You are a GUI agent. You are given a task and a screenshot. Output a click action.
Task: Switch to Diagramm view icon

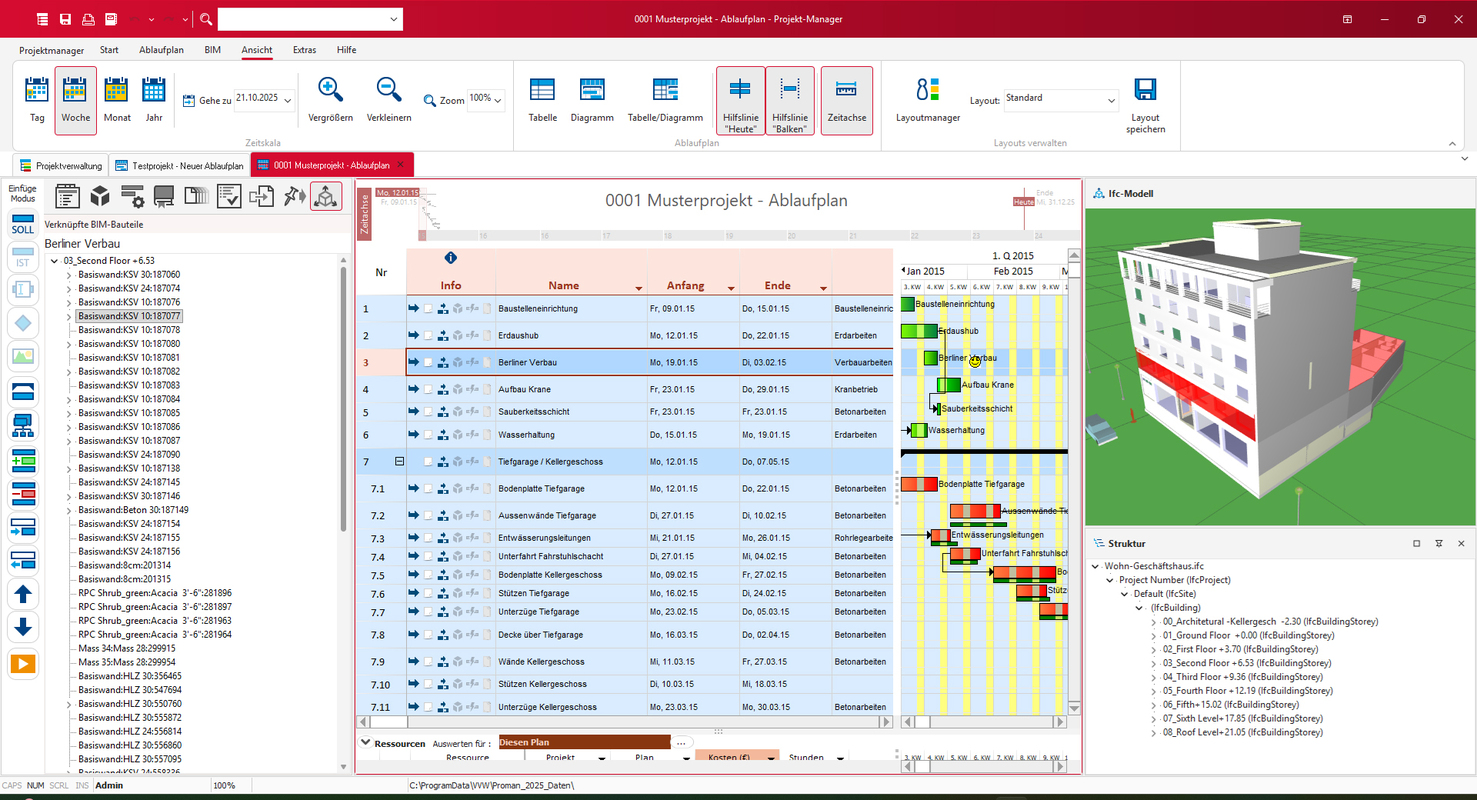click(x=592, y=98)
